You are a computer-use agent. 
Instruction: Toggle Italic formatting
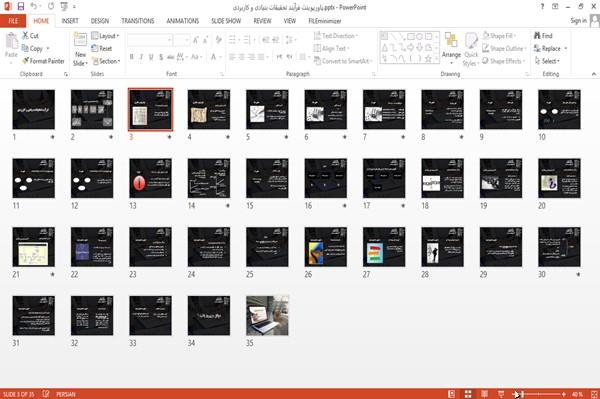[142, 57]
